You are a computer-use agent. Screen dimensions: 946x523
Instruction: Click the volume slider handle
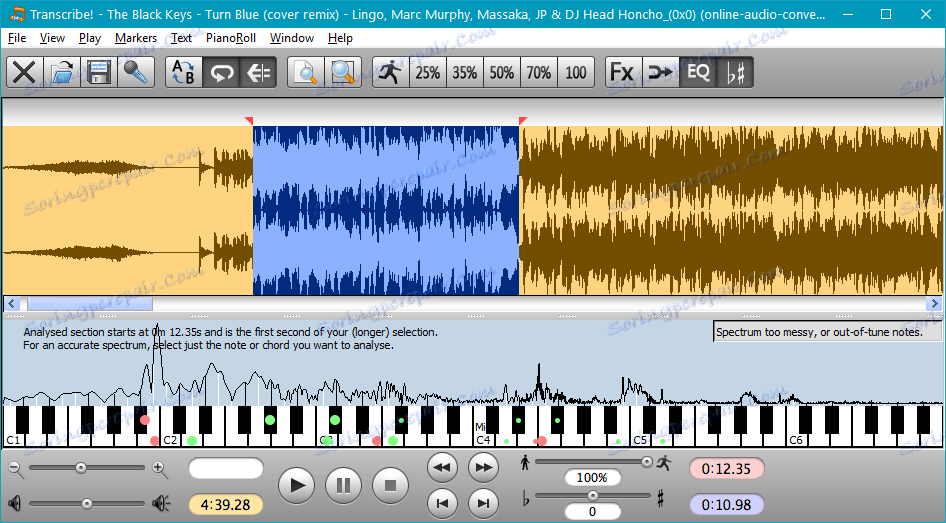click(86, 503)
